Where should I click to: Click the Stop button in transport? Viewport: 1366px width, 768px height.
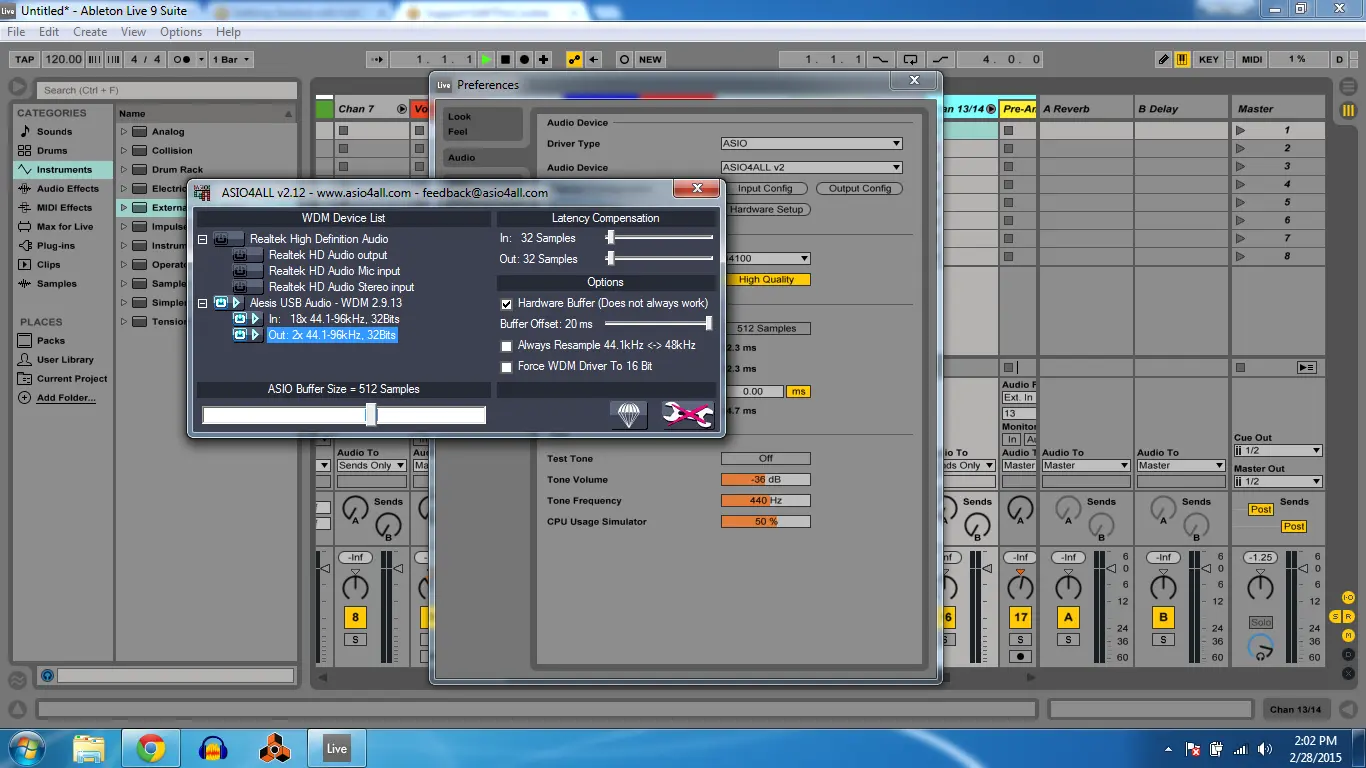pos(505,59)
